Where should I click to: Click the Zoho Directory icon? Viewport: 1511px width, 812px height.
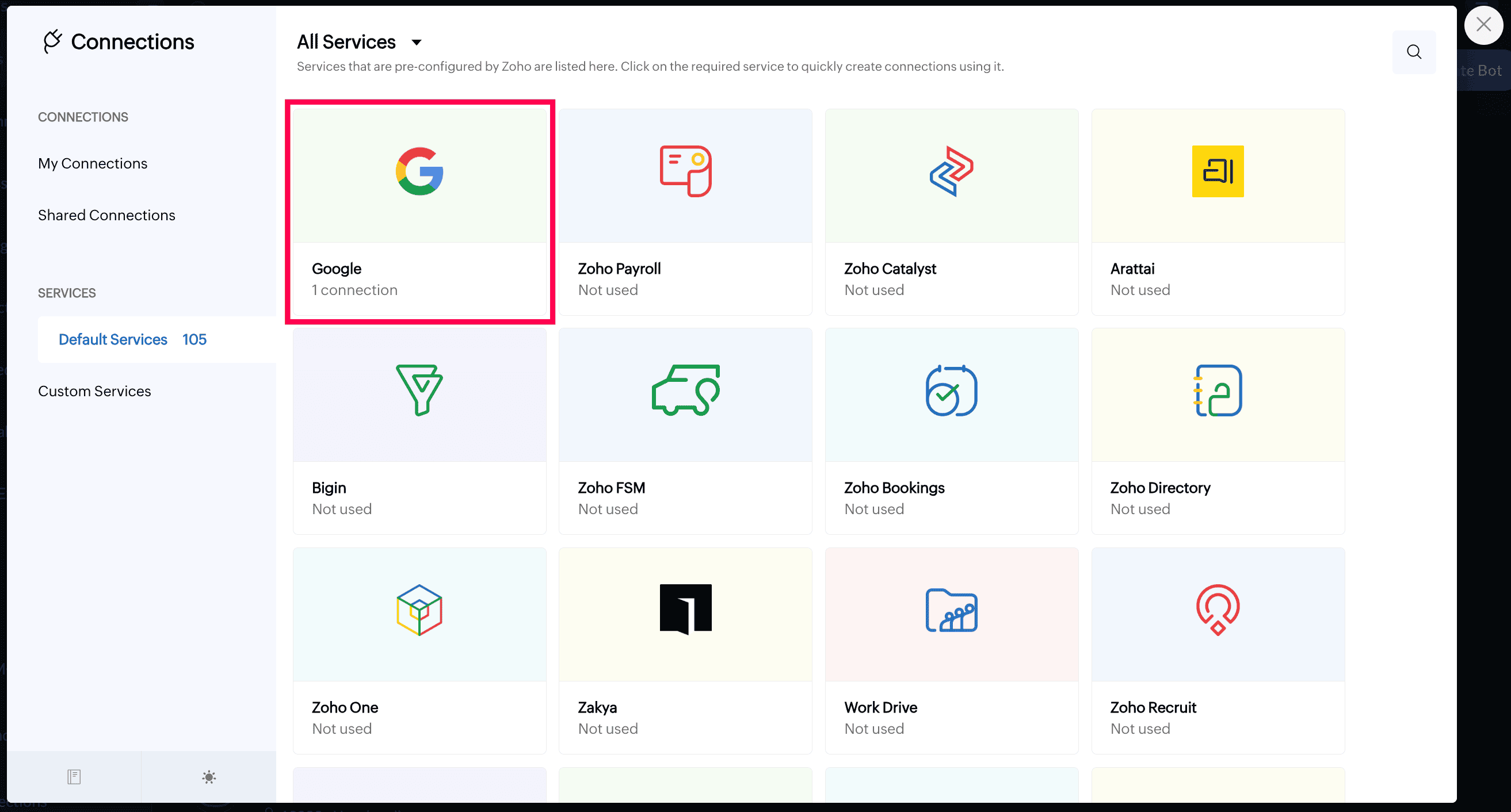(x=1217, y=390)
